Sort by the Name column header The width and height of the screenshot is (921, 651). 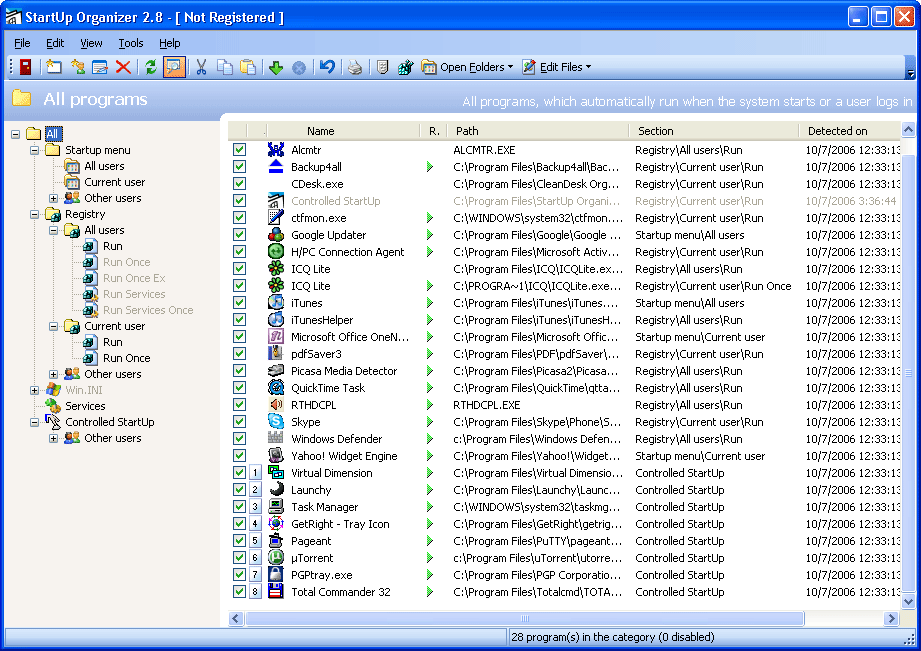pos(342,131)
